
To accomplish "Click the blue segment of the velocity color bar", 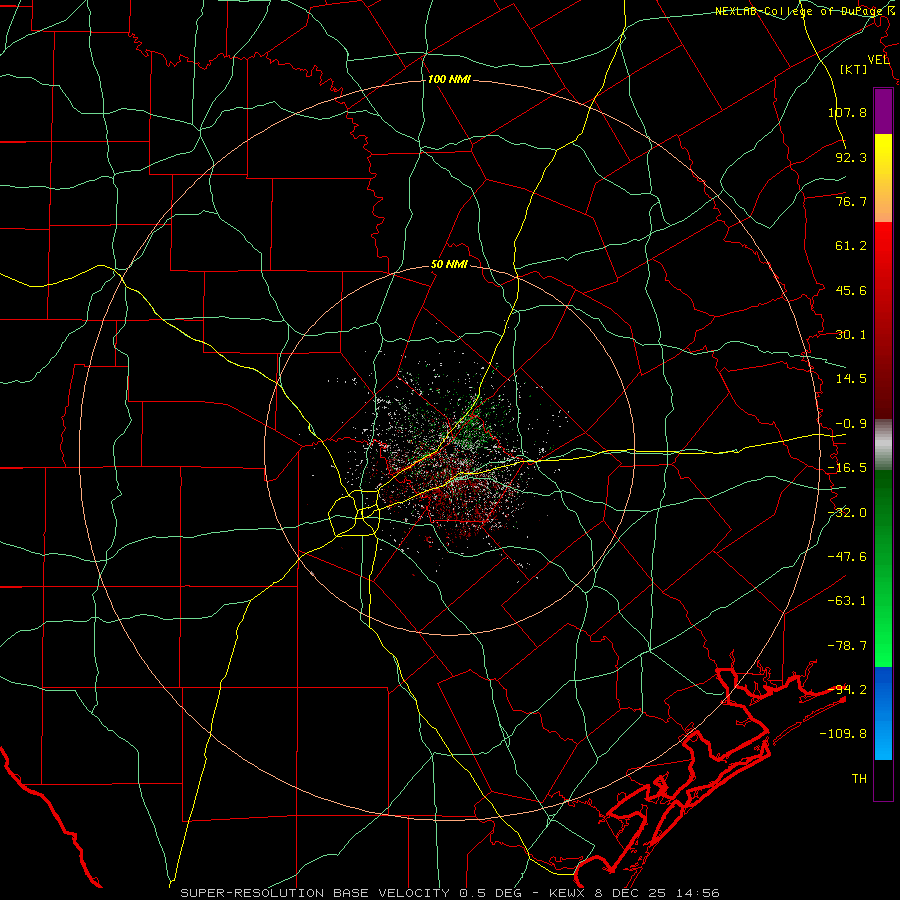I will pos(883,713).
